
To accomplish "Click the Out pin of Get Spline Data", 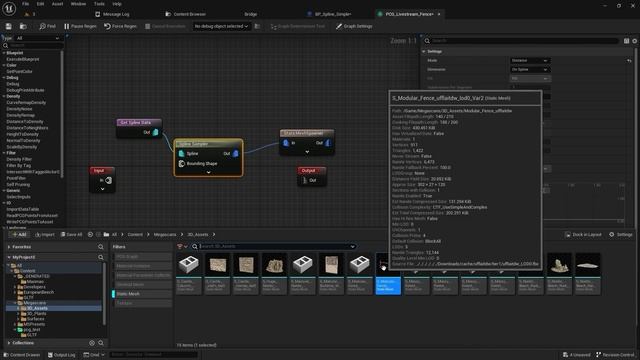I will [155, 132].
